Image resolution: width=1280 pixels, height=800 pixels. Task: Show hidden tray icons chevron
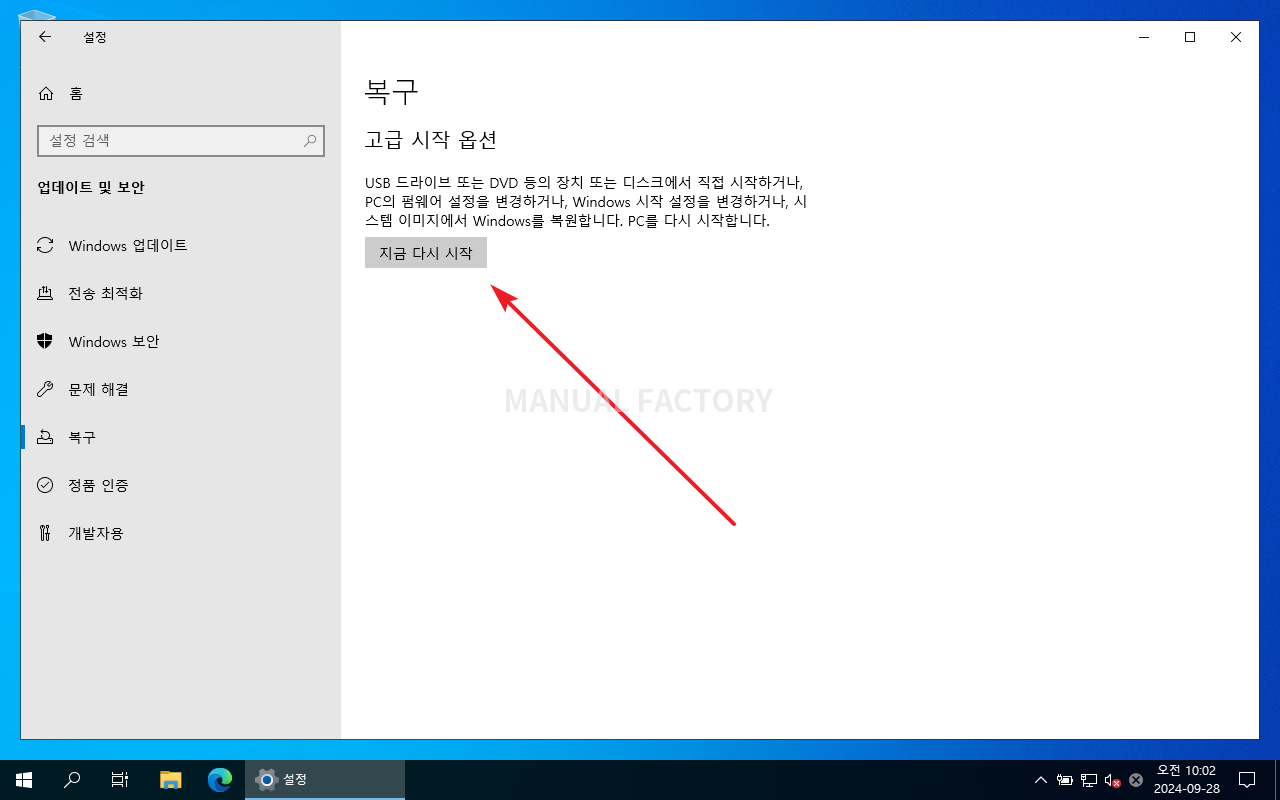[1041, 780]
